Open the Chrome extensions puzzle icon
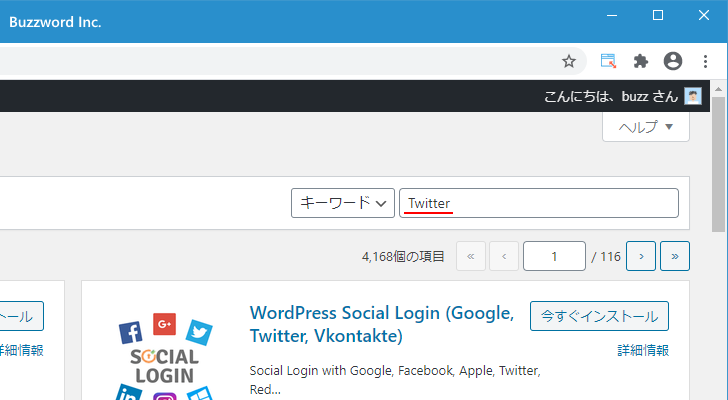This screenshot has height=400, width=728. (x=641, y=61)
